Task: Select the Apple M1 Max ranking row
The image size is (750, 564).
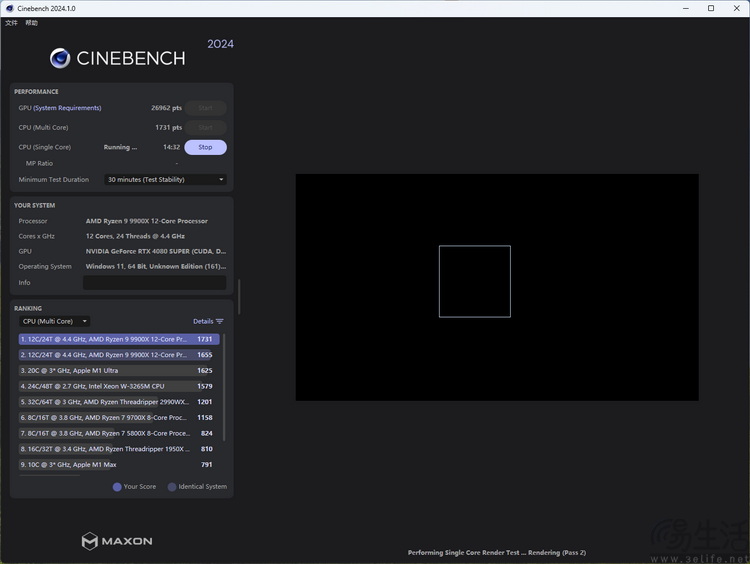Action: tap(119, 464)
